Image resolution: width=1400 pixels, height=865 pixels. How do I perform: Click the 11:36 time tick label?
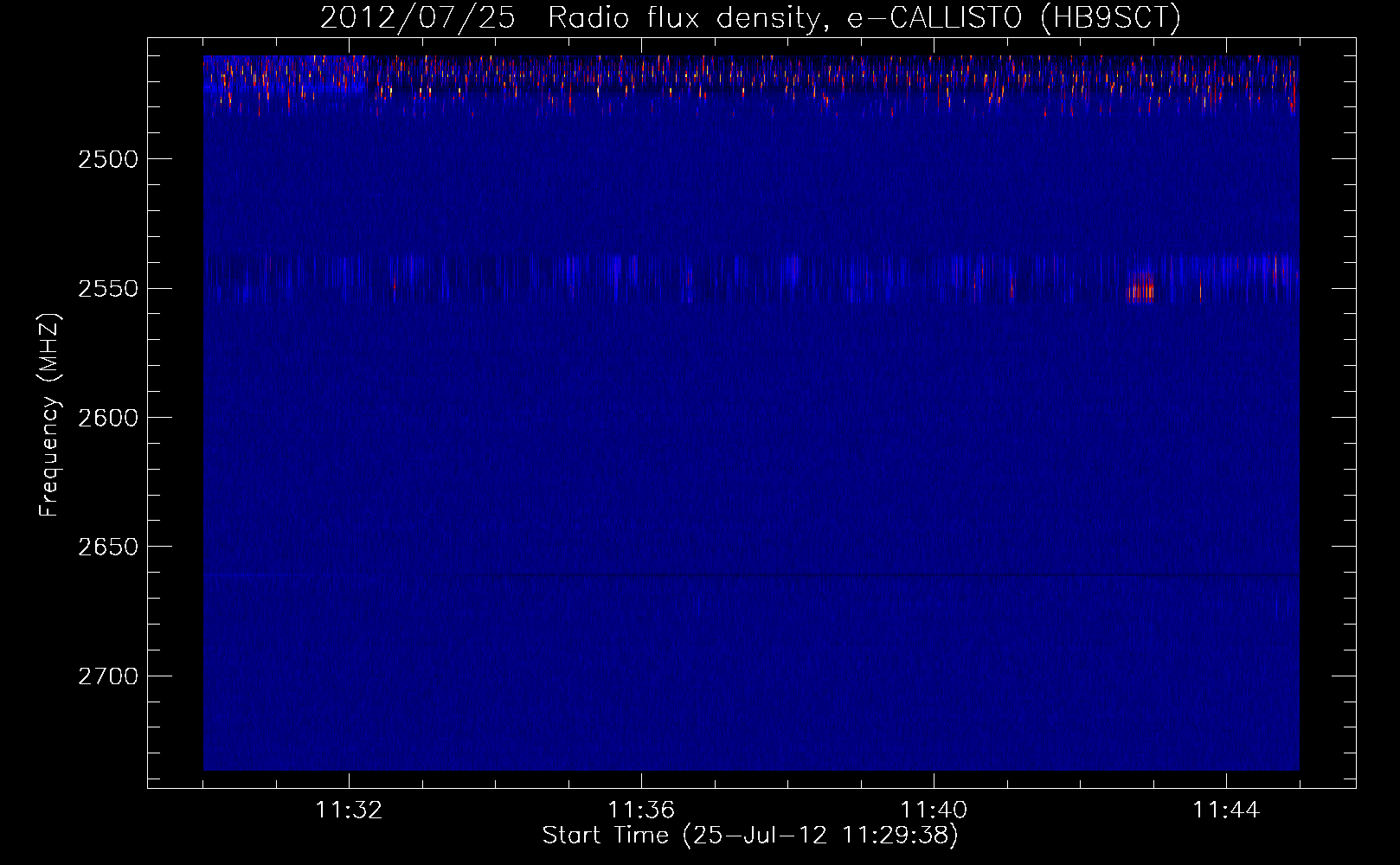pos(641,811)
